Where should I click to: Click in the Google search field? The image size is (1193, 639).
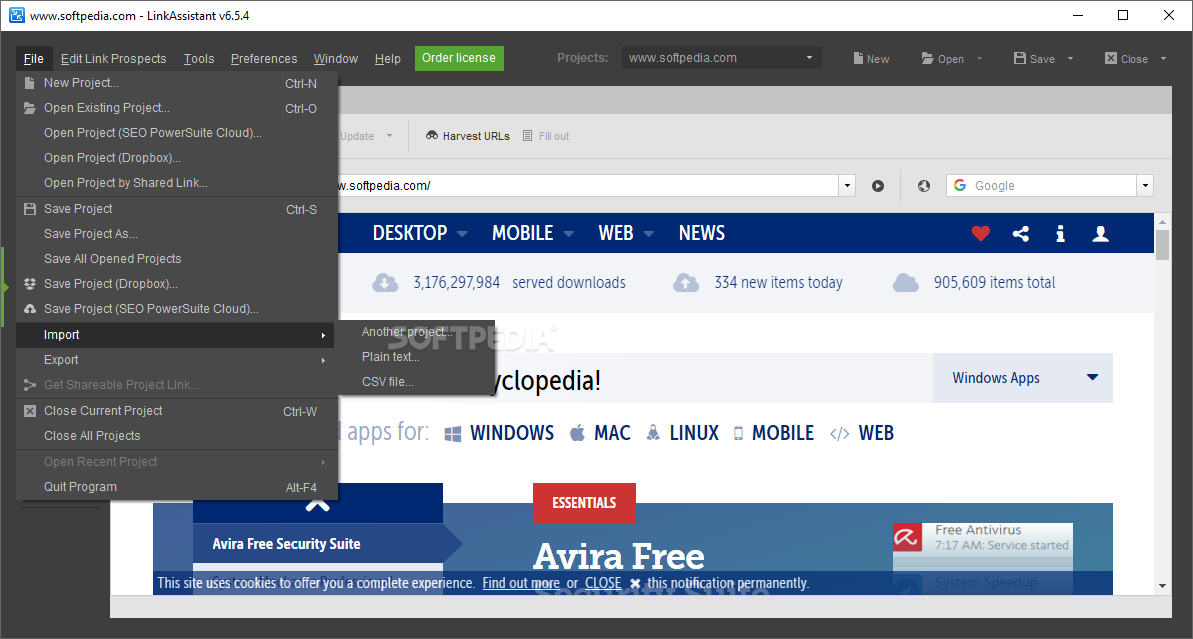(1042, 186)
